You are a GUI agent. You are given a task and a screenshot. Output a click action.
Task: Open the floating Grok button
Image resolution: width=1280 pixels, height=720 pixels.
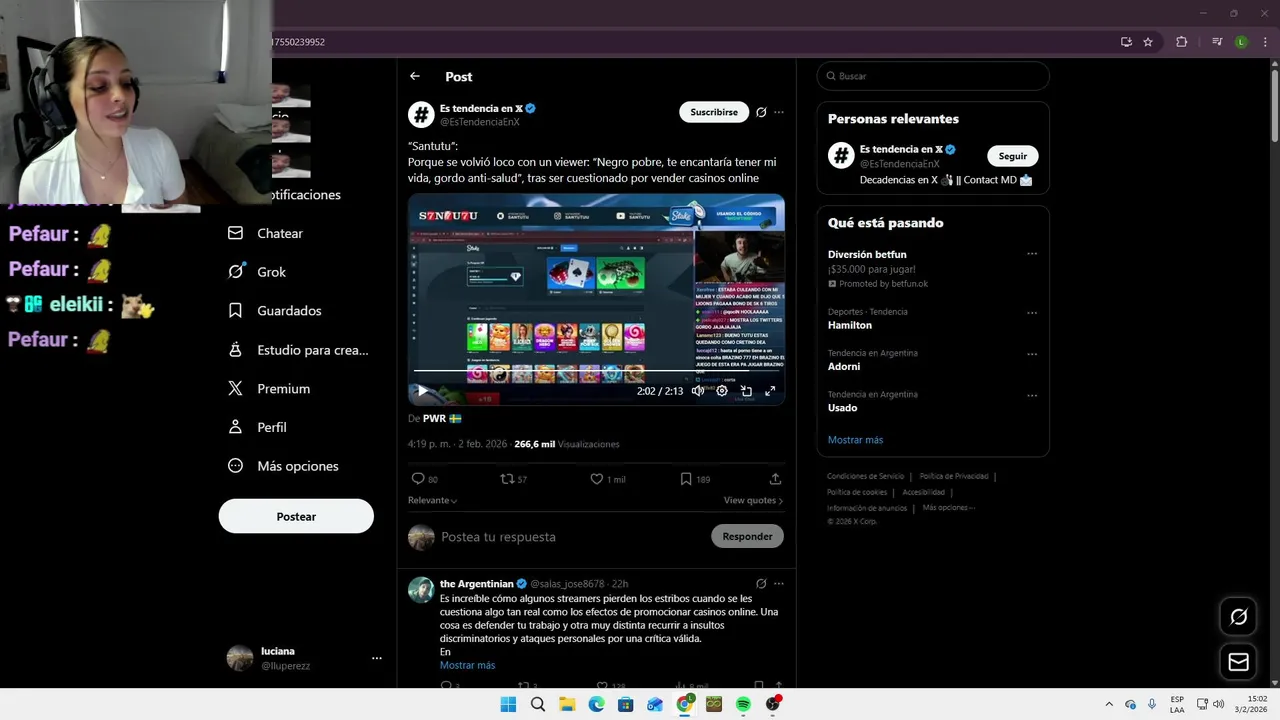tap(1238, 617)
